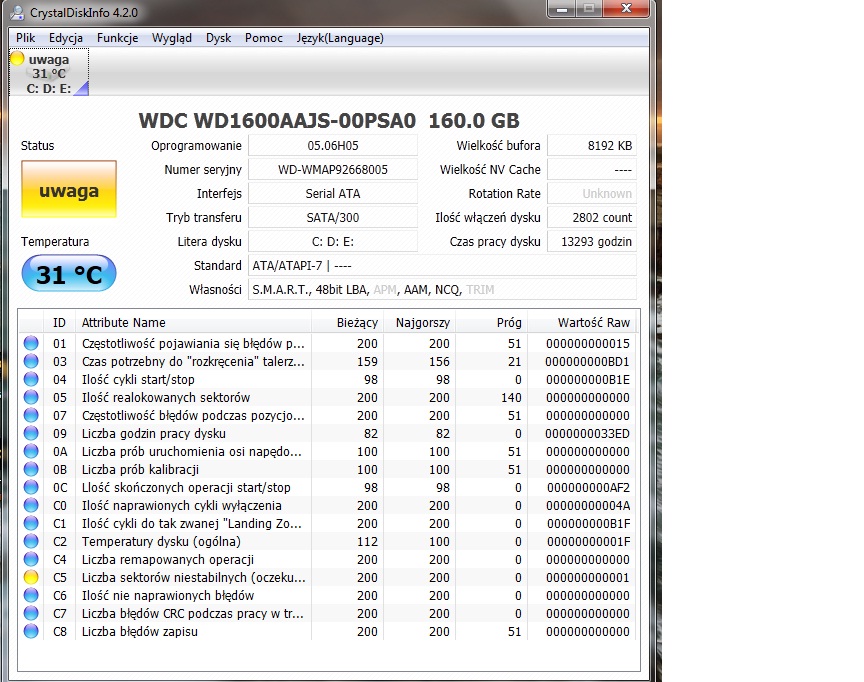Click the Bieżący column header

(x=347, y=322)
